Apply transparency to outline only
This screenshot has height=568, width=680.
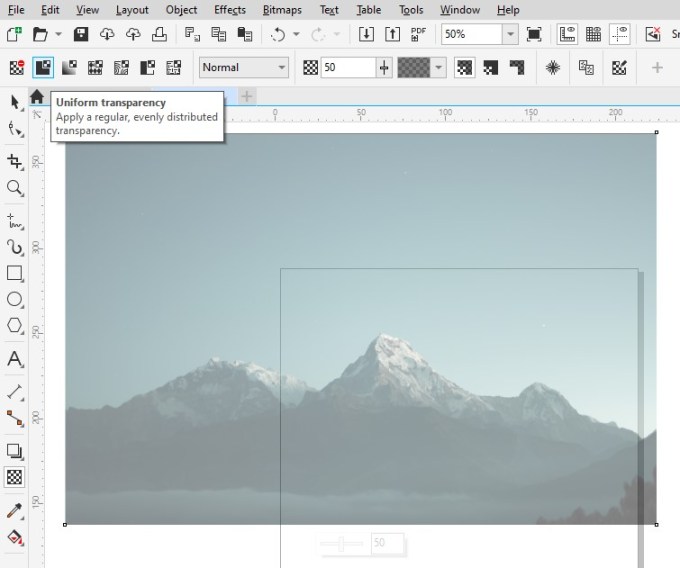(x=517, y=68)
